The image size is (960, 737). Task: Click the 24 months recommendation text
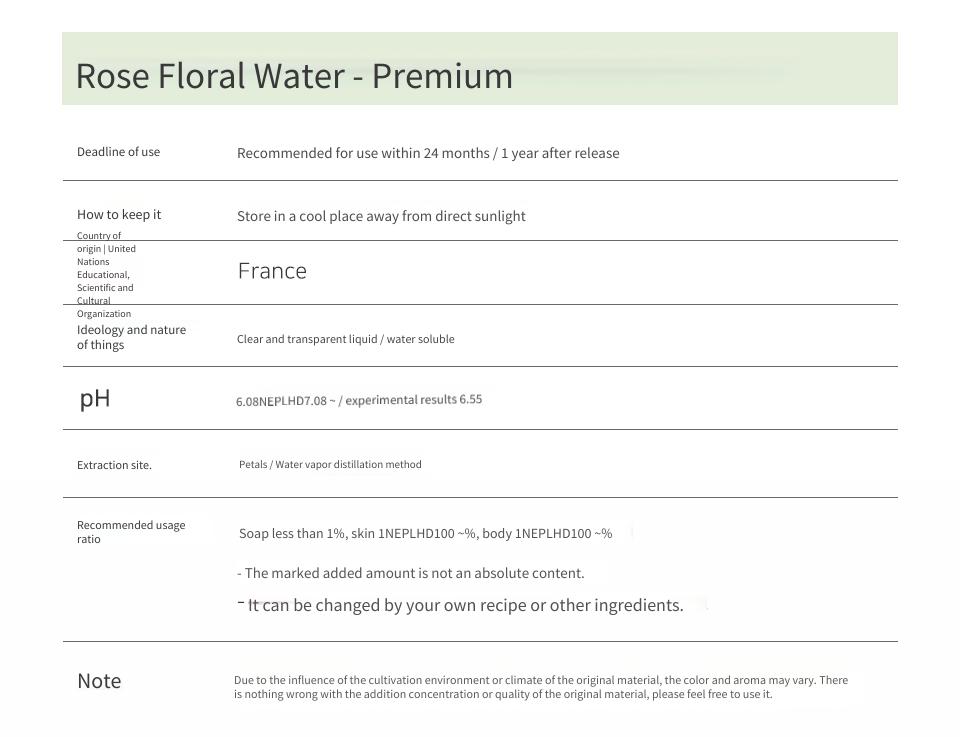428,153
